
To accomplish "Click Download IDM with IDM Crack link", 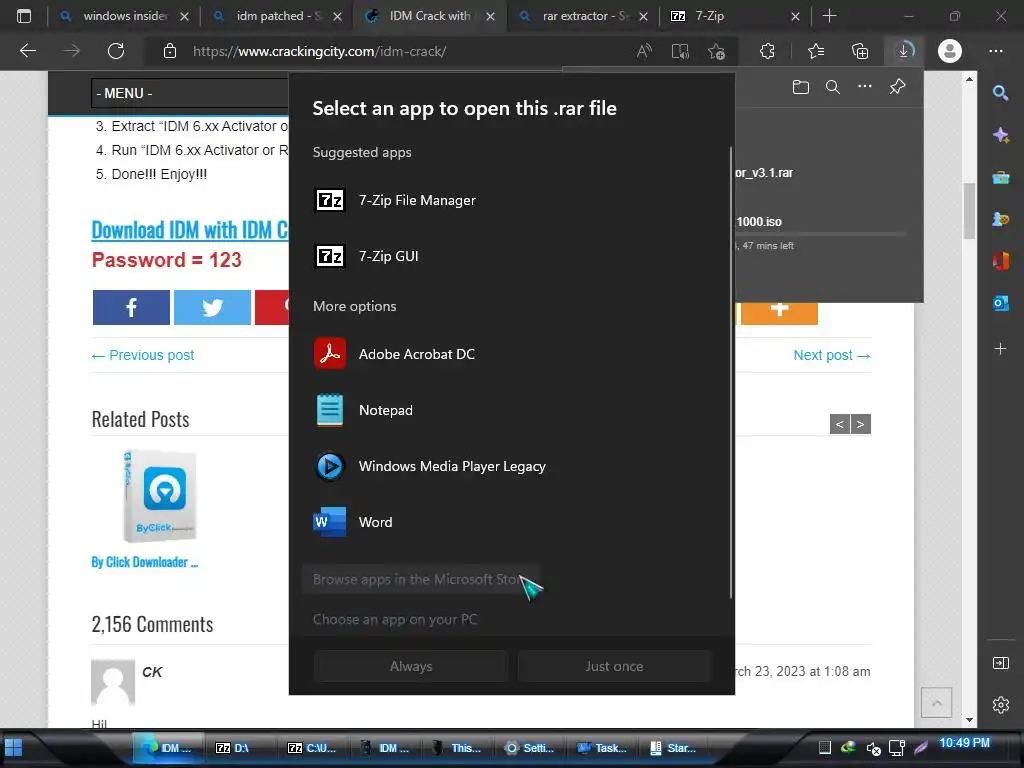I will coord(189,230).
